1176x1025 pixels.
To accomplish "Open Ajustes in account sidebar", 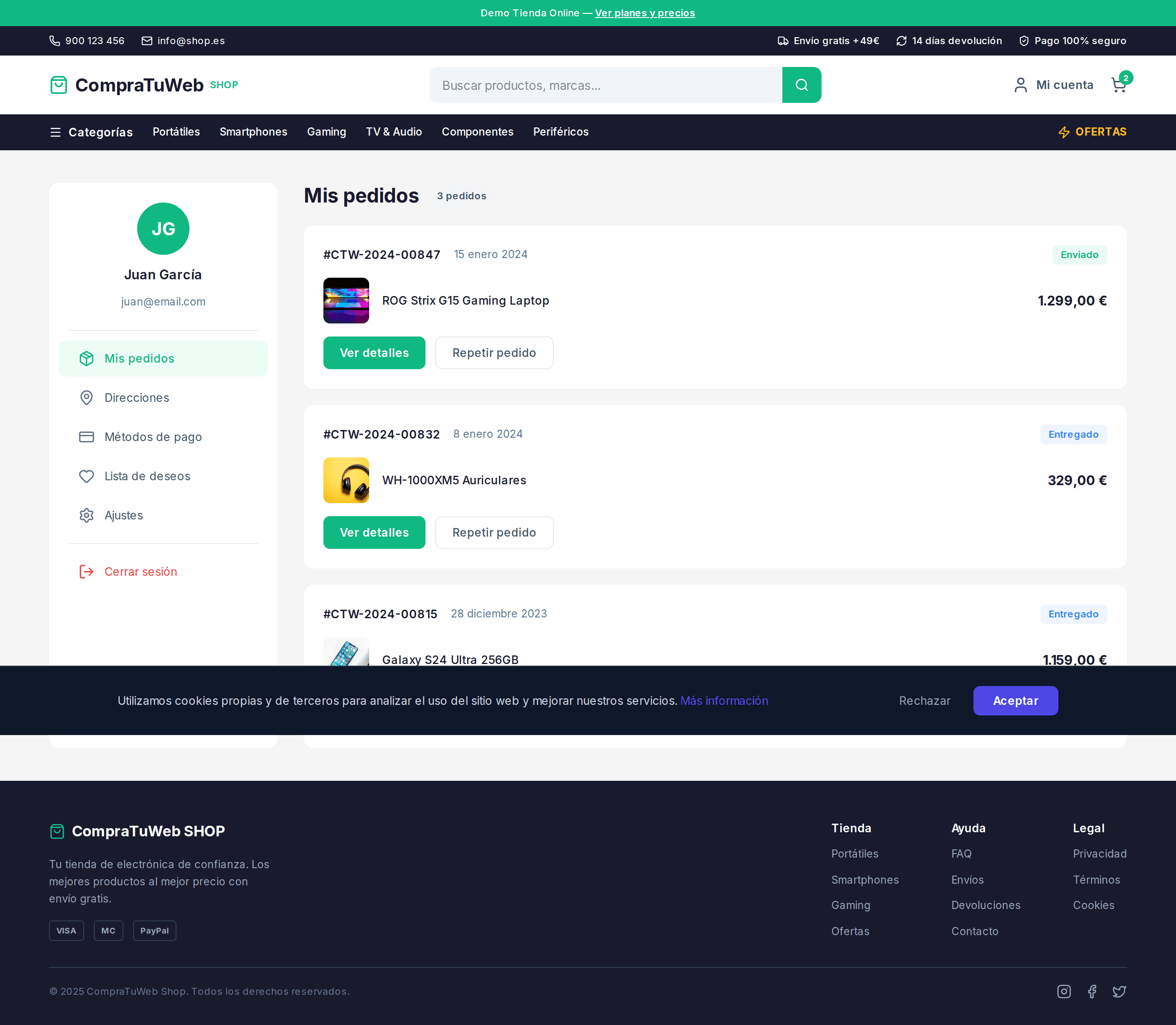I will coord(124,515).
